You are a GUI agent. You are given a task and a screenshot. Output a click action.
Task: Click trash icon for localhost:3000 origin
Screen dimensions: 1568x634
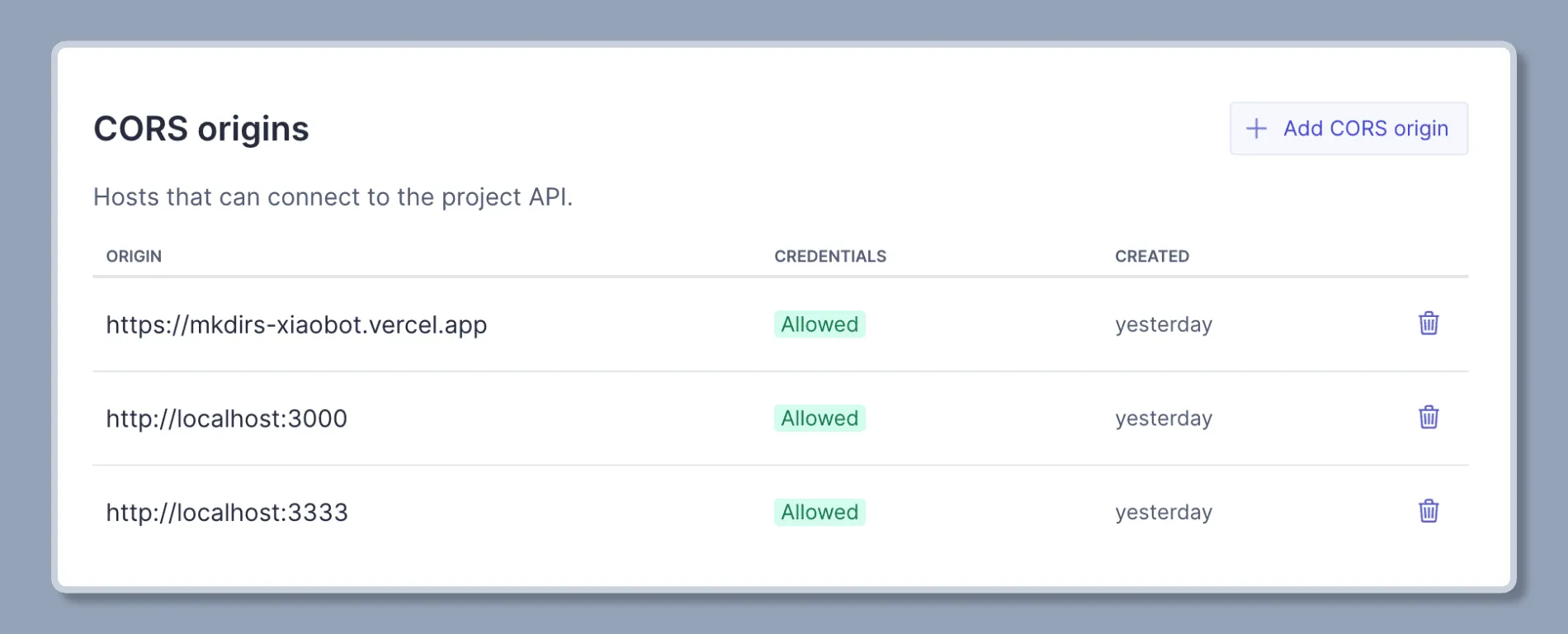(x=1429, y=418)
